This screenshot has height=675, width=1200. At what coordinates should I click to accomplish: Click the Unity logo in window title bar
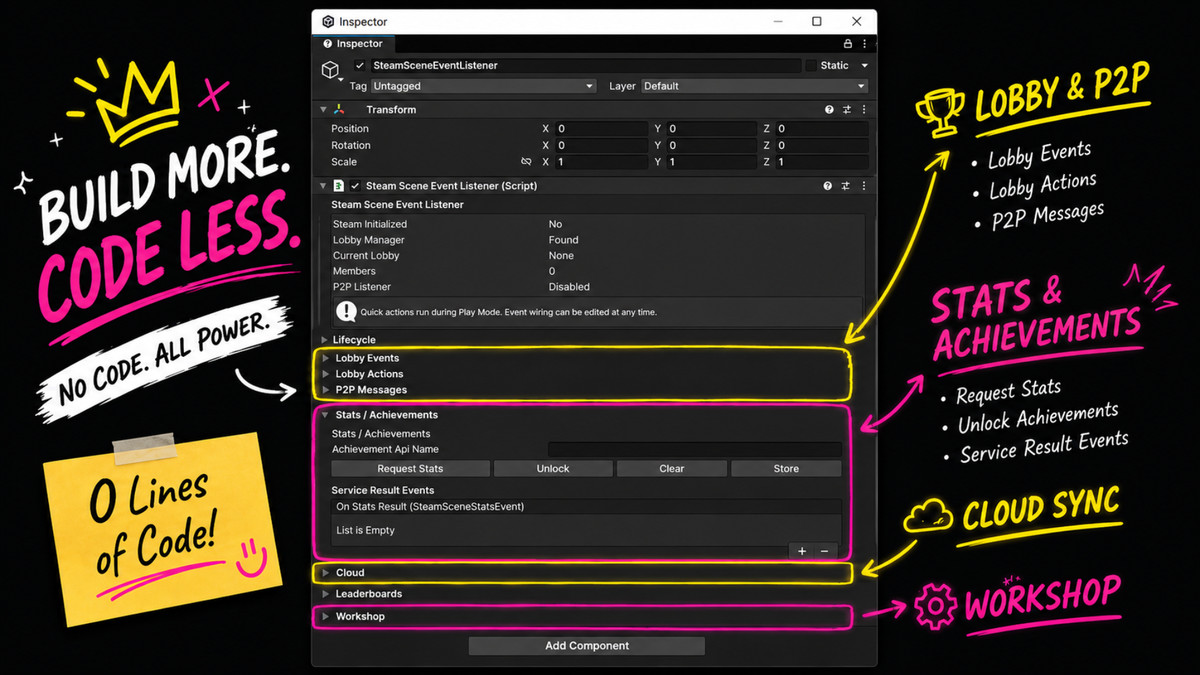[x=328, y=22]
